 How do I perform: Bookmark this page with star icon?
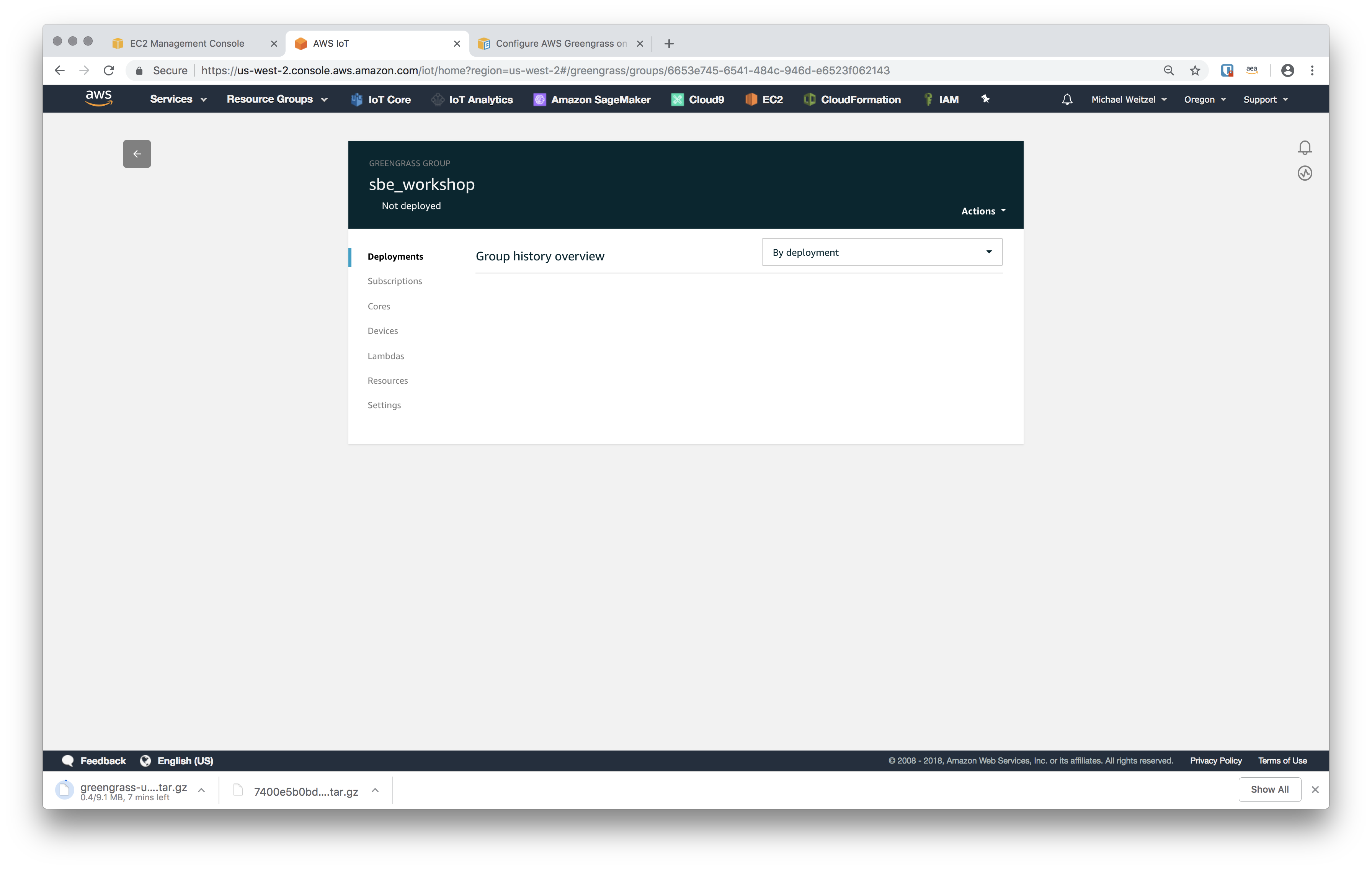tap(1195, 70)
